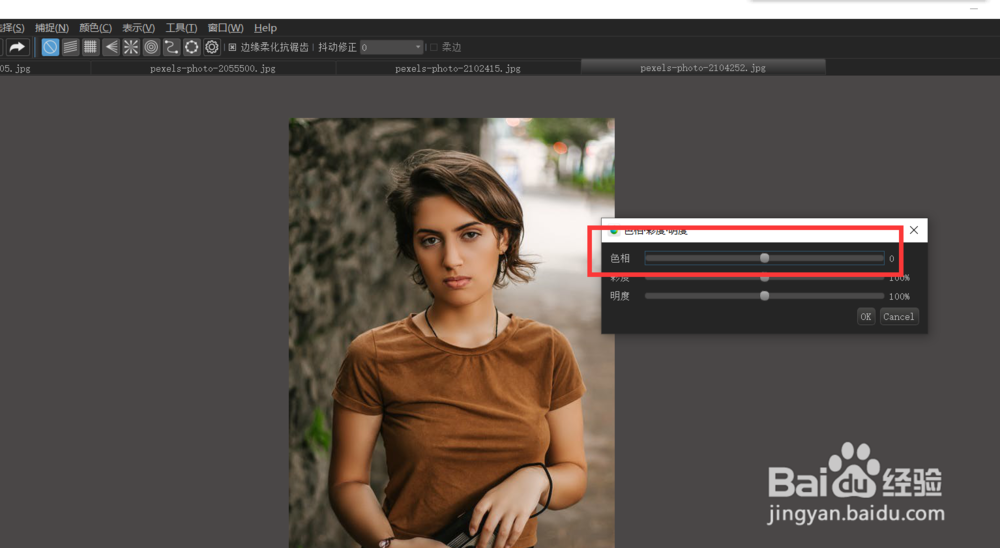Screen dimensions: 1000x548
Task: Click the 彩度 saturation slider track
Action: pos(764,278)
